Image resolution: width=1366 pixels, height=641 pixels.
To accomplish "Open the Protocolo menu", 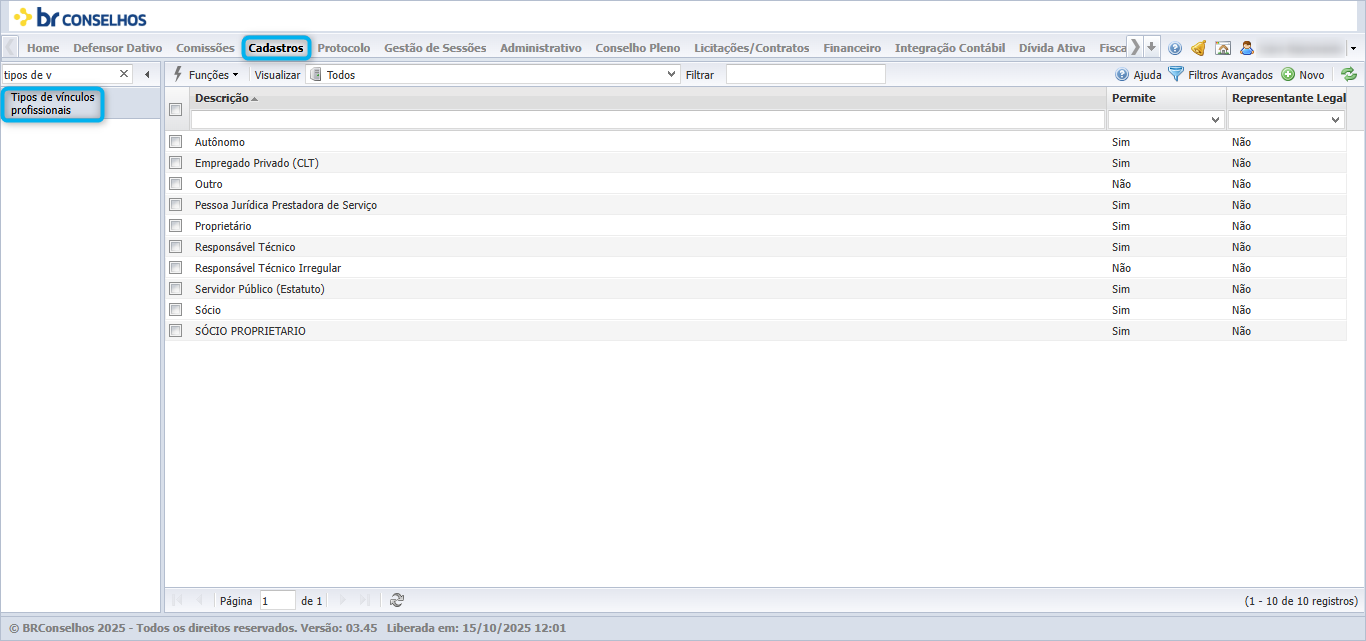I will [344, 48].
